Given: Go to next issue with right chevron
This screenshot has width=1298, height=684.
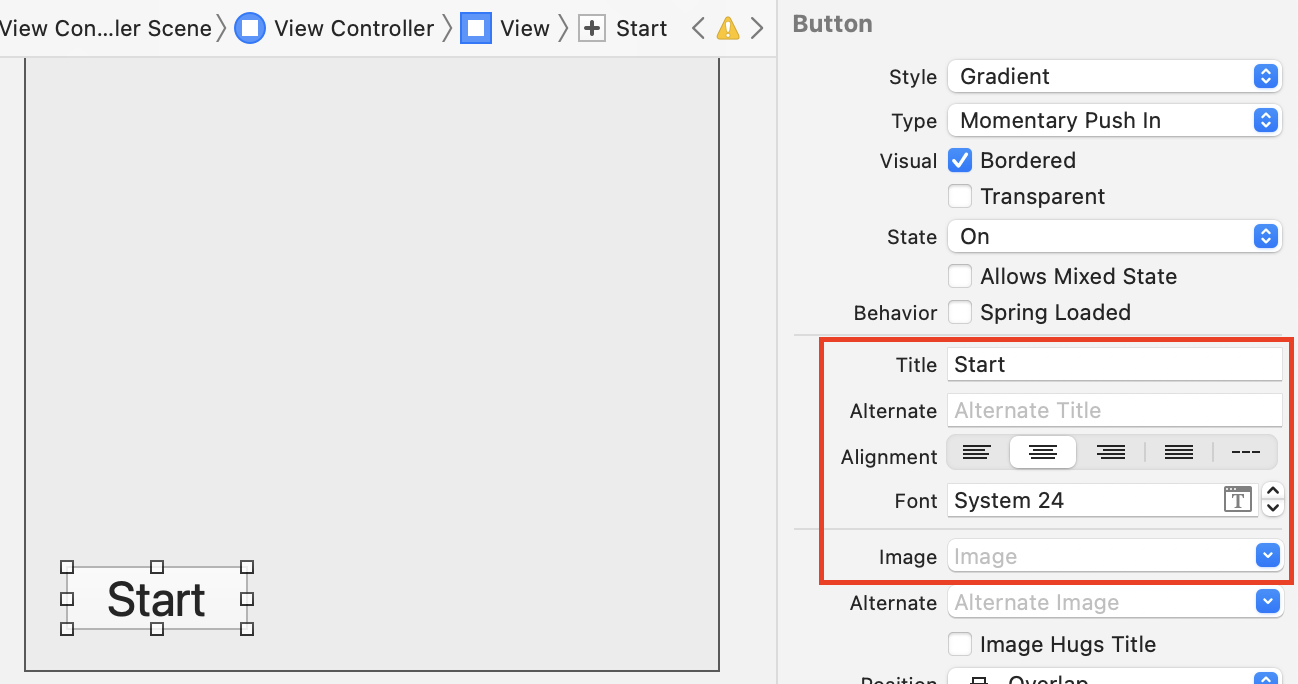Looking at the screenshot, I should click(x=757, y=29).
